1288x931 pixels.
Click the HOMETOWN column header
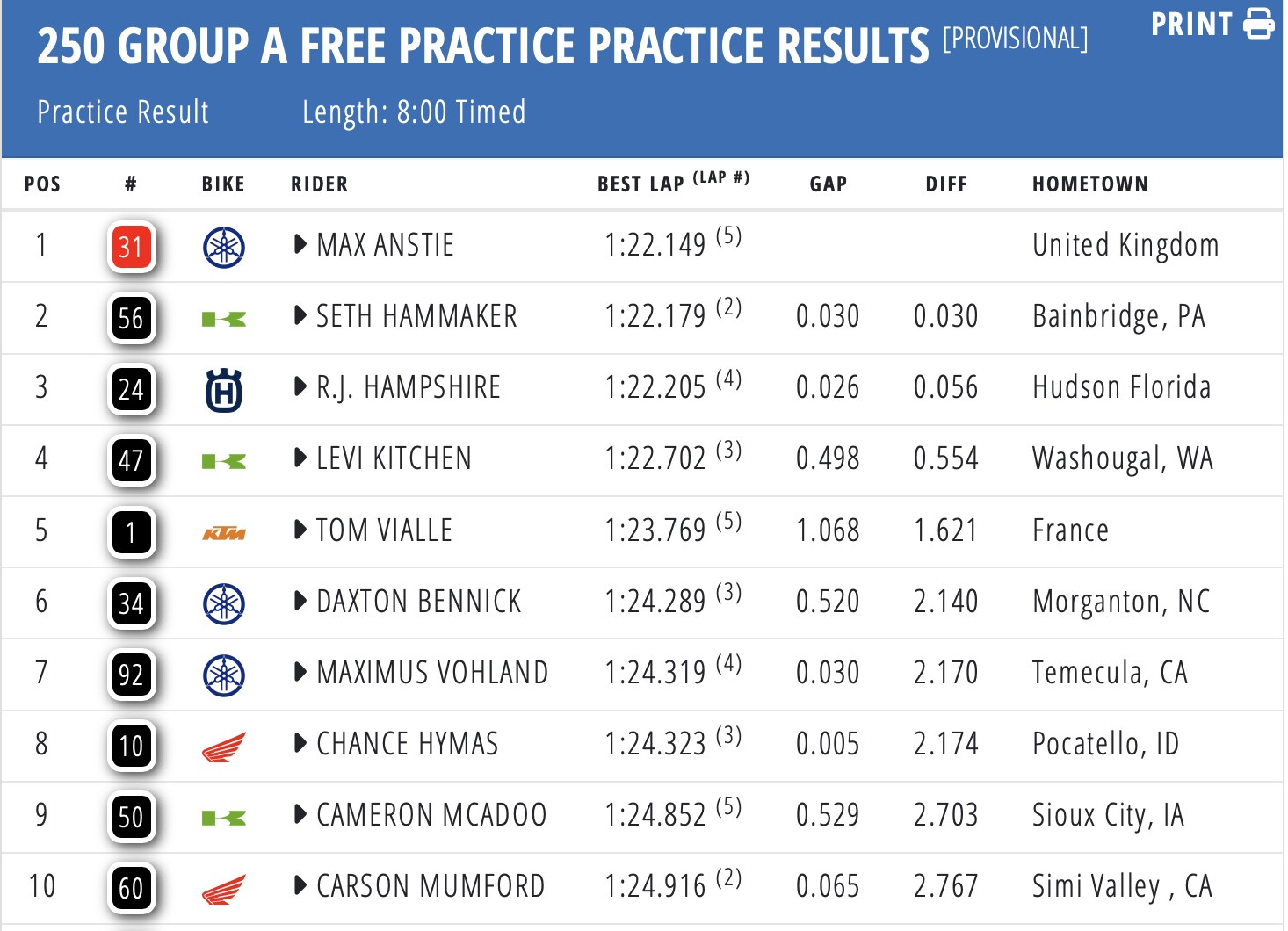point(1089,184)
